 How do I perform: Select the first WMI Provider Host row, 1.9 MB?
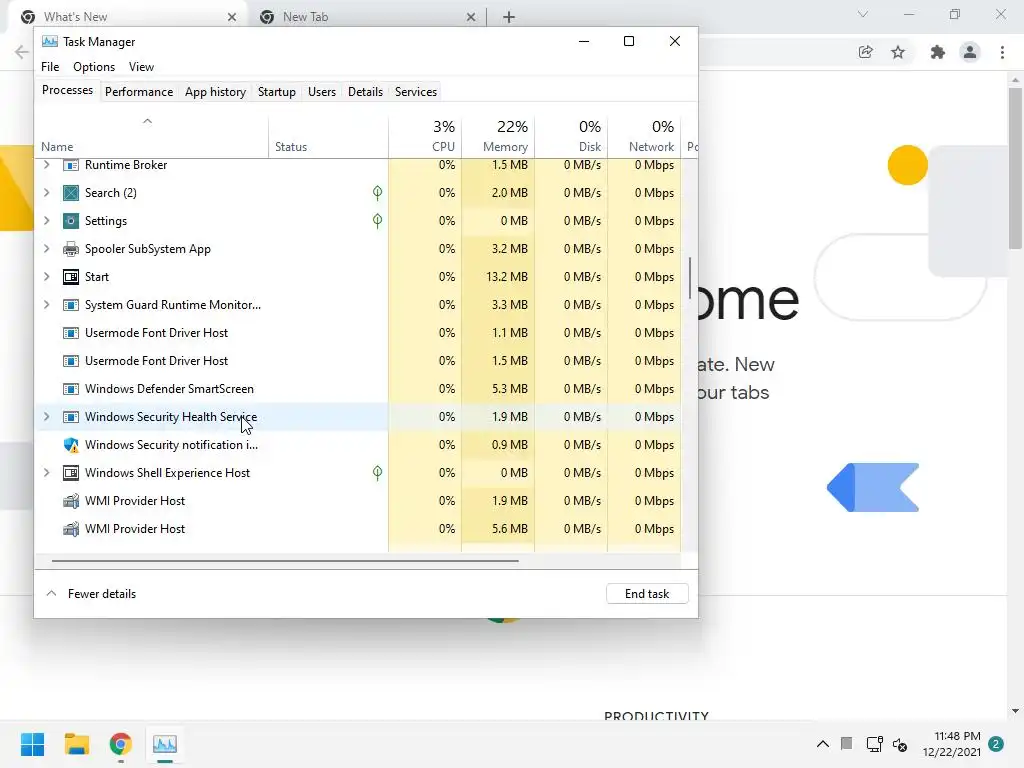pos(358,501)
